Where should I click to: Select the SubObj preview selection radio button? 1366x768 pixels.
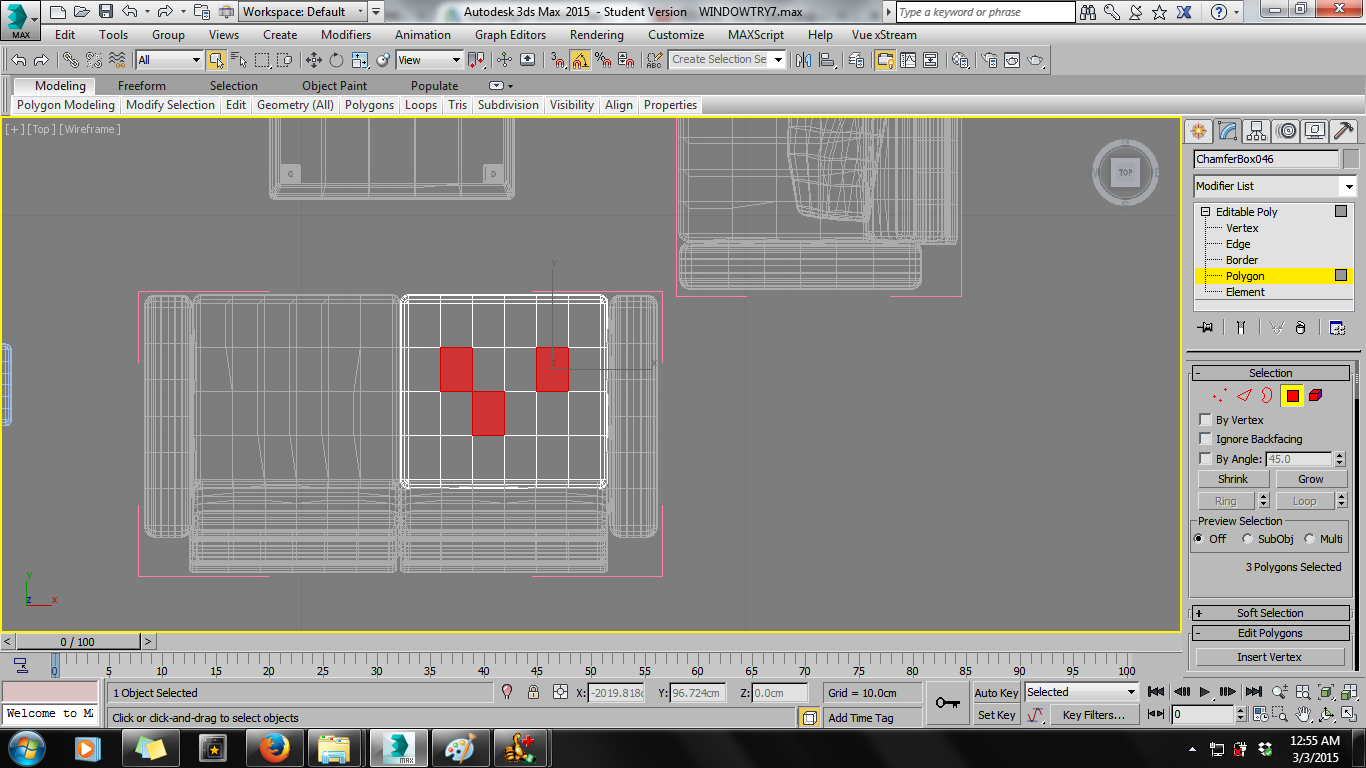click(1247, 538)
